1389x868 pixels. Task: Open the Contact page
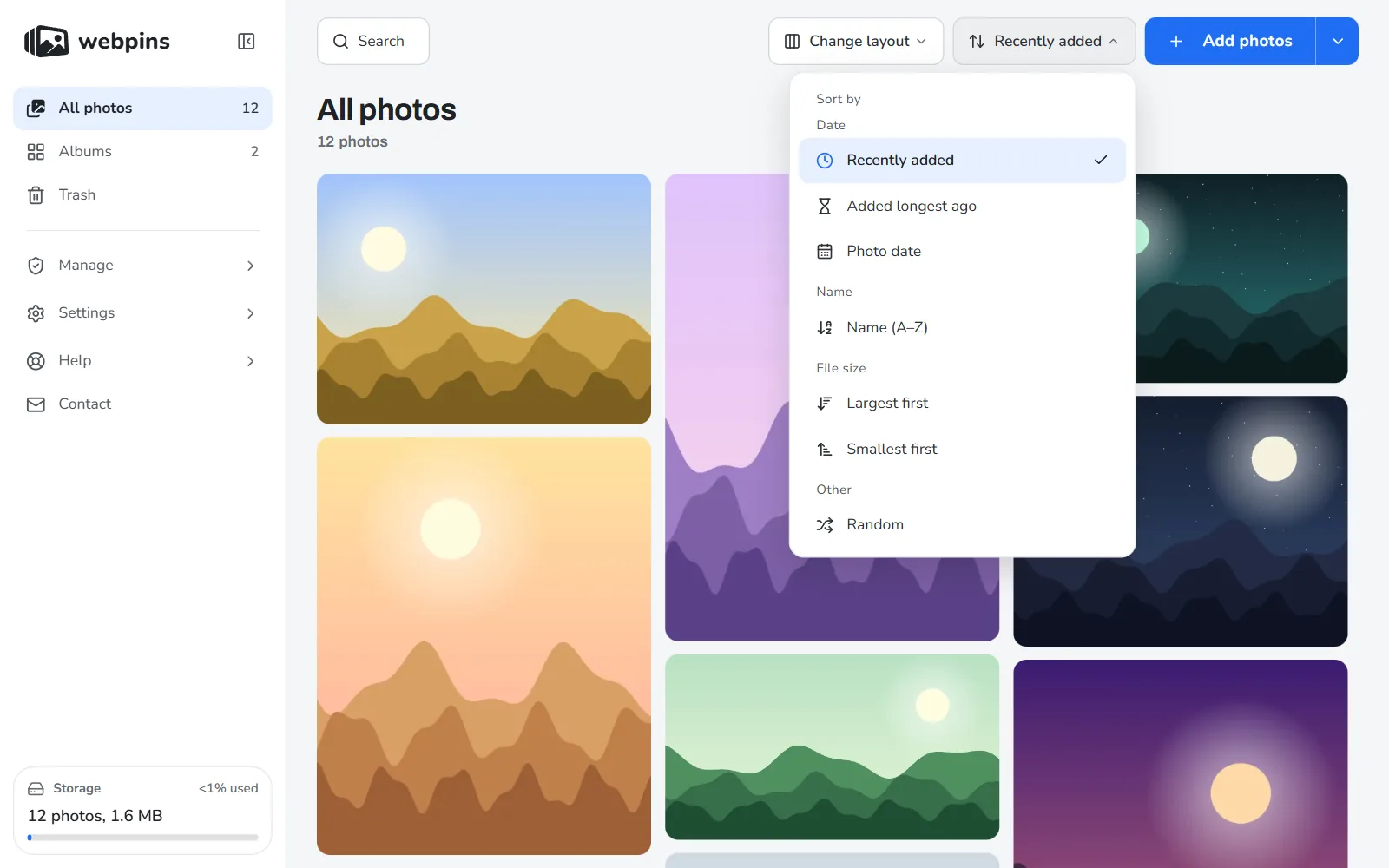[142, 404]
